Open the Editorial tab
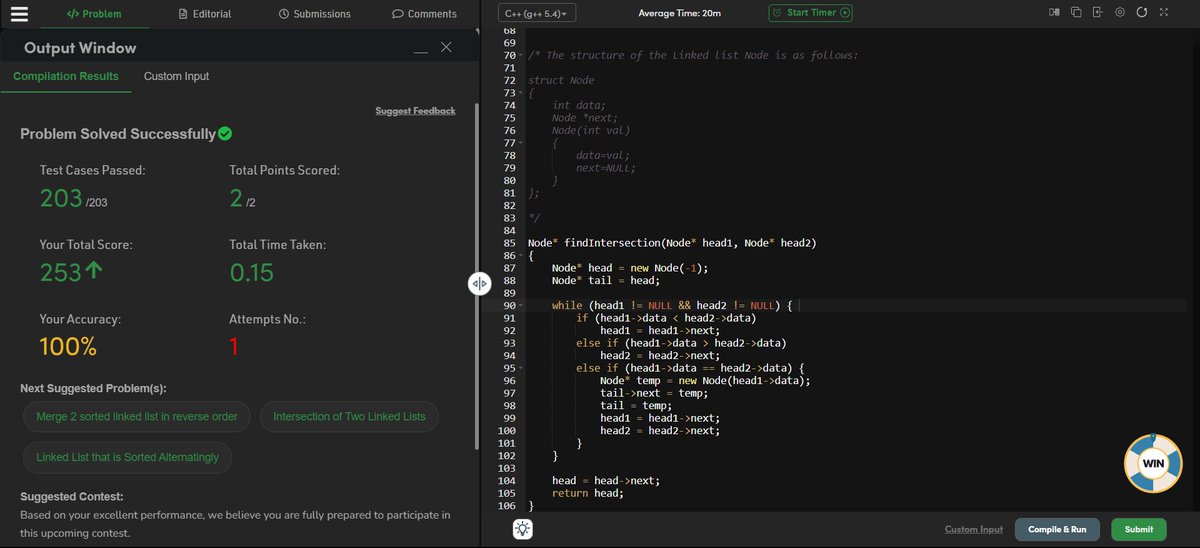 [204, 14]
